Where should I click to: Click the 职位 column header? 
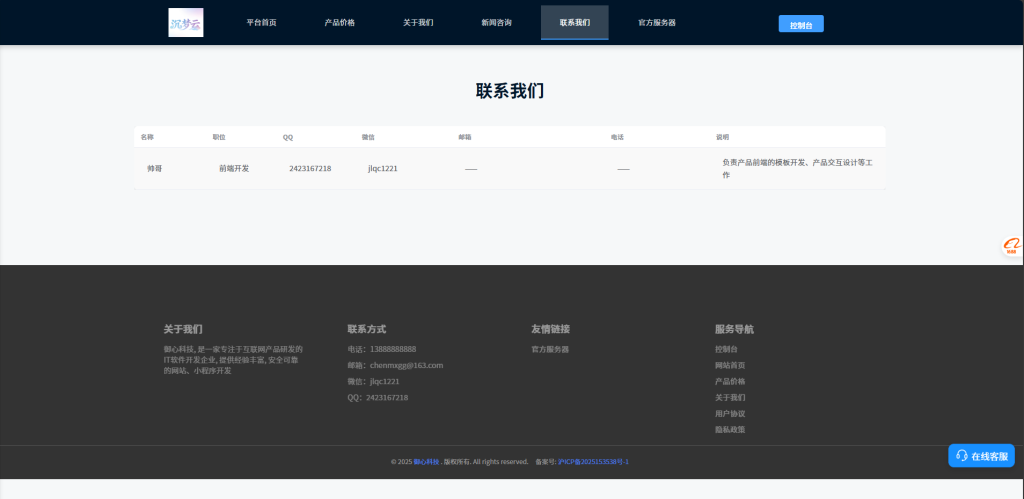tap(219, 137)
